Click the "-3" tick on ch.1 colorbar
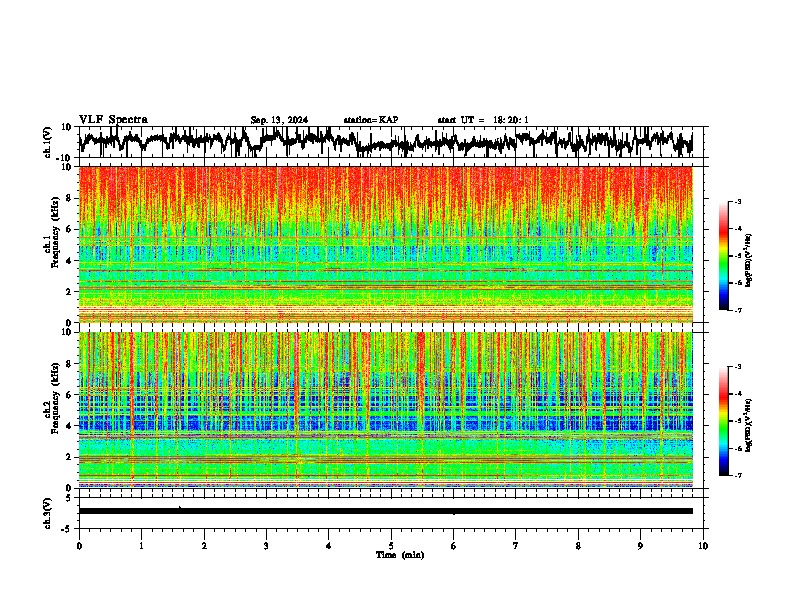The image size is (792, 612). (737, 202)
